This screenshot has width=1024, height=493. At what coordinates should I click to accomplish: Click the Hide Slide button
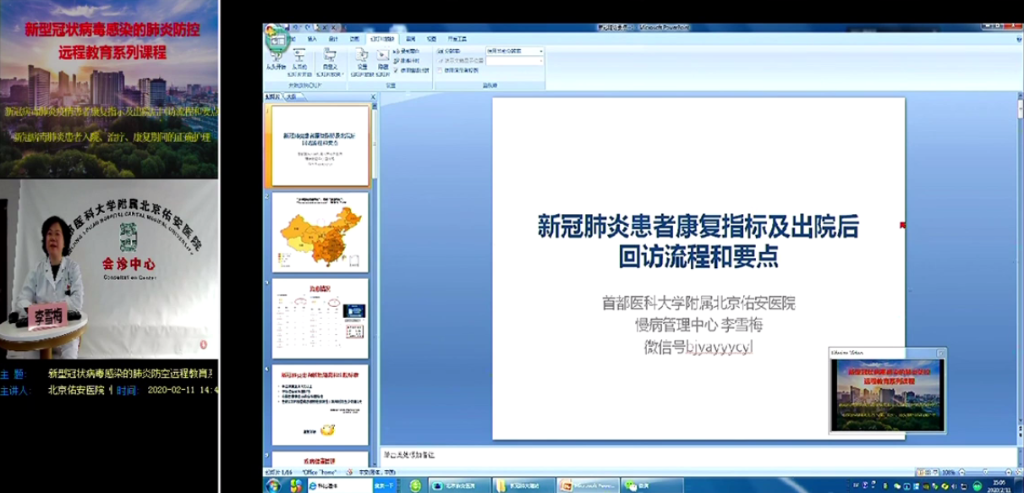point(383,61)
